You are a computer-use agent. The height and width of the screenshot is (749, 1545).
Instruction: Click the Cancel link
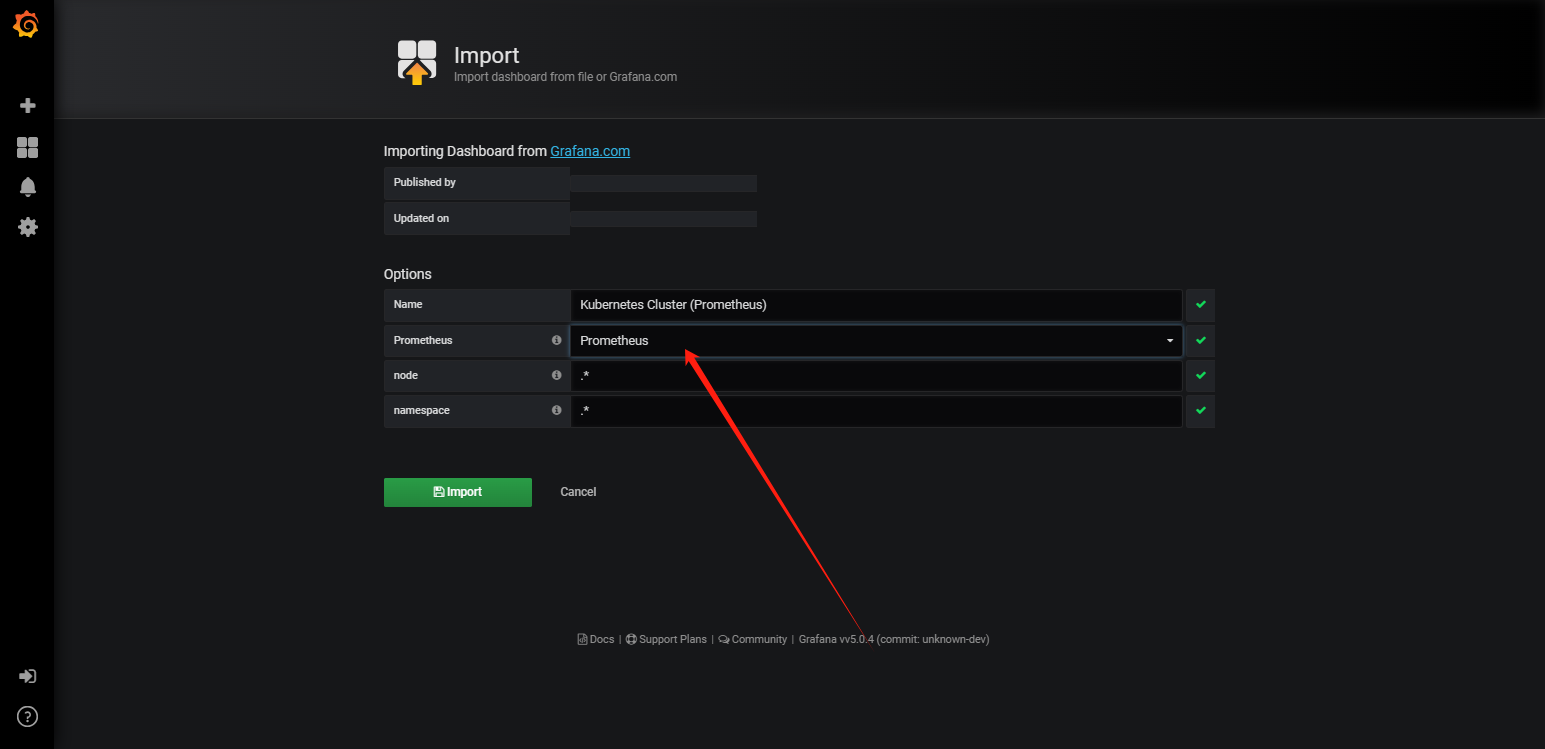coord(578,492)
